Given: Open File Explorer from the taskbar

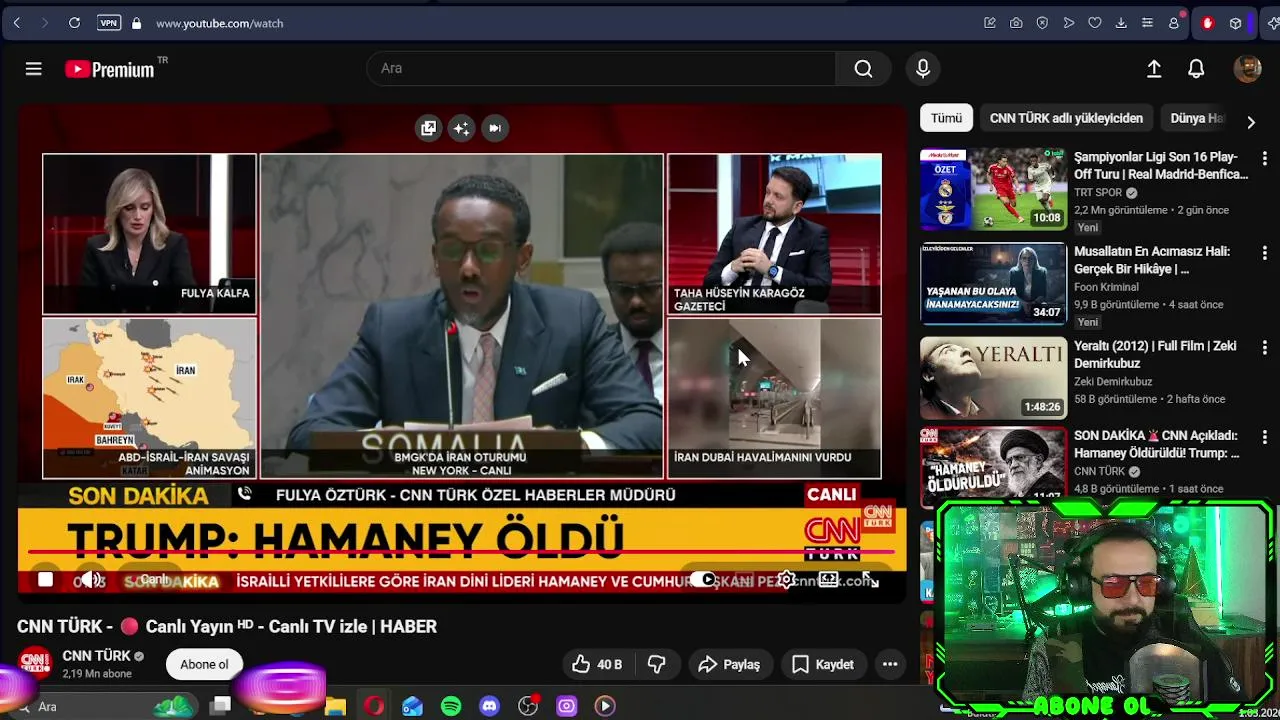Looking at the screenshot, I should tap(335, 706).
